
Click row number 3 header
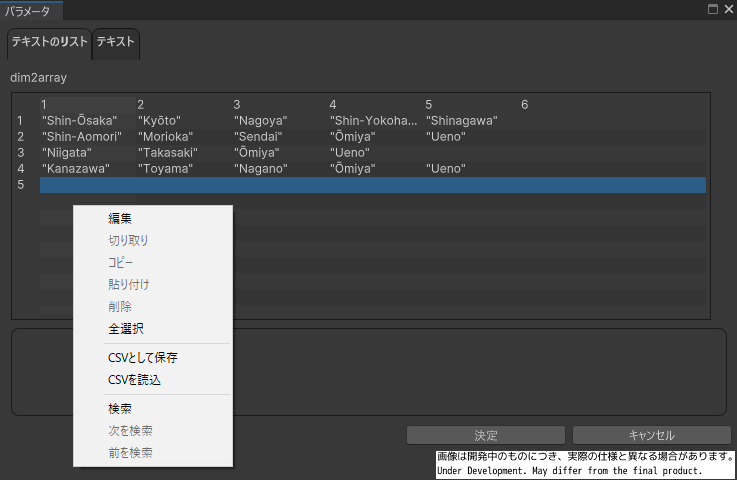20,153
